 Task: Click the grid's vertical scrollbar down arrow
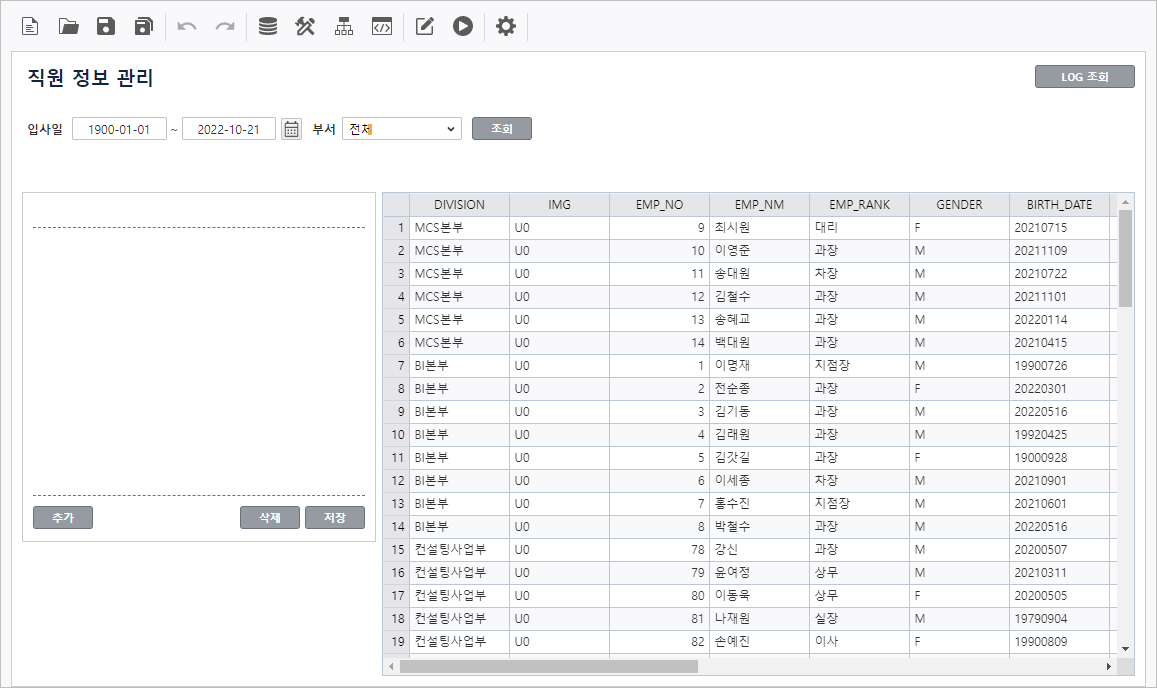pos(1126,648)
